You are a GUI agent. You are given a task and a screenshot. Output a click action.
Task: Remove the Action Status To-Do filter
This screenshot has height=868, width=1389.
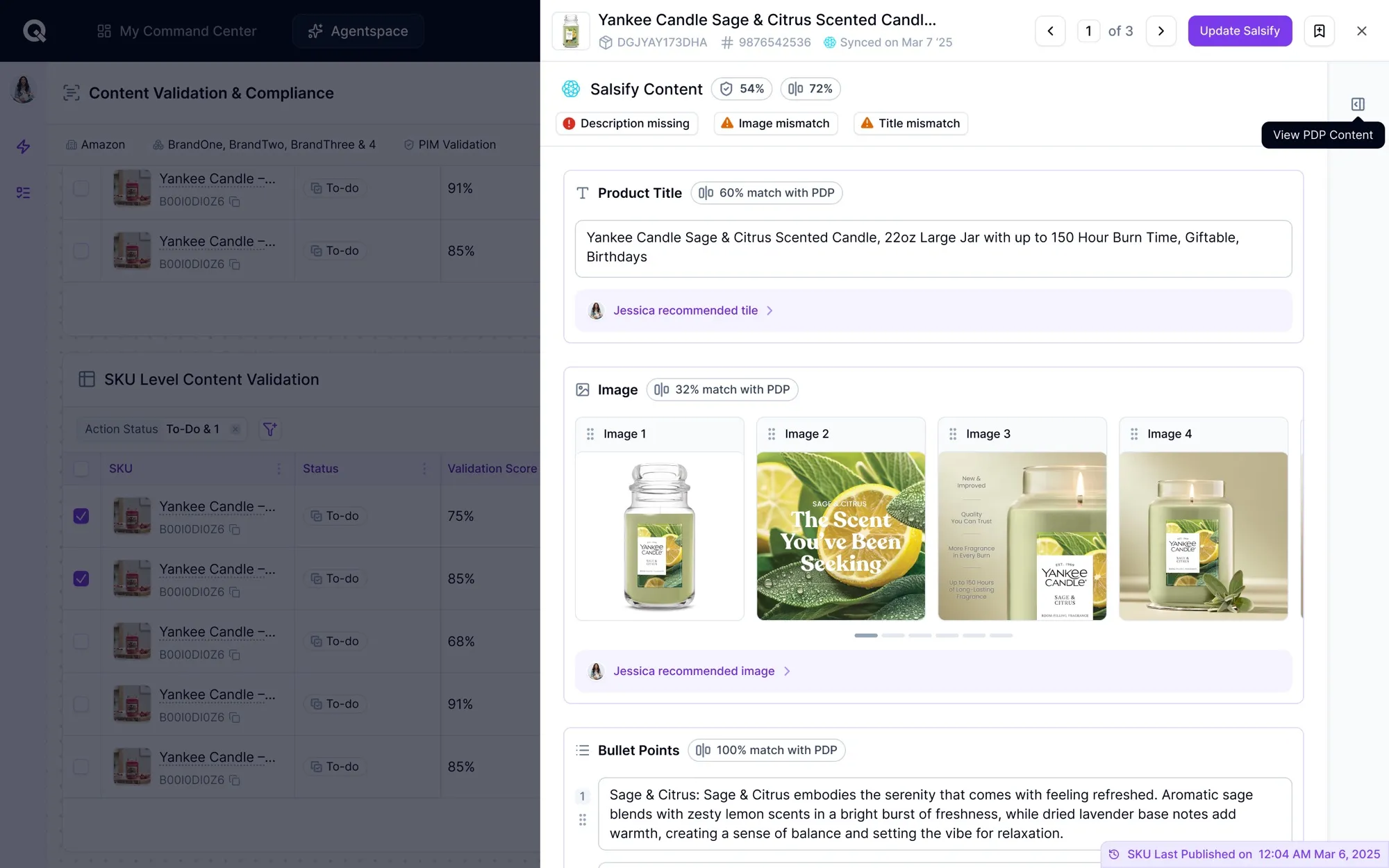236,429
